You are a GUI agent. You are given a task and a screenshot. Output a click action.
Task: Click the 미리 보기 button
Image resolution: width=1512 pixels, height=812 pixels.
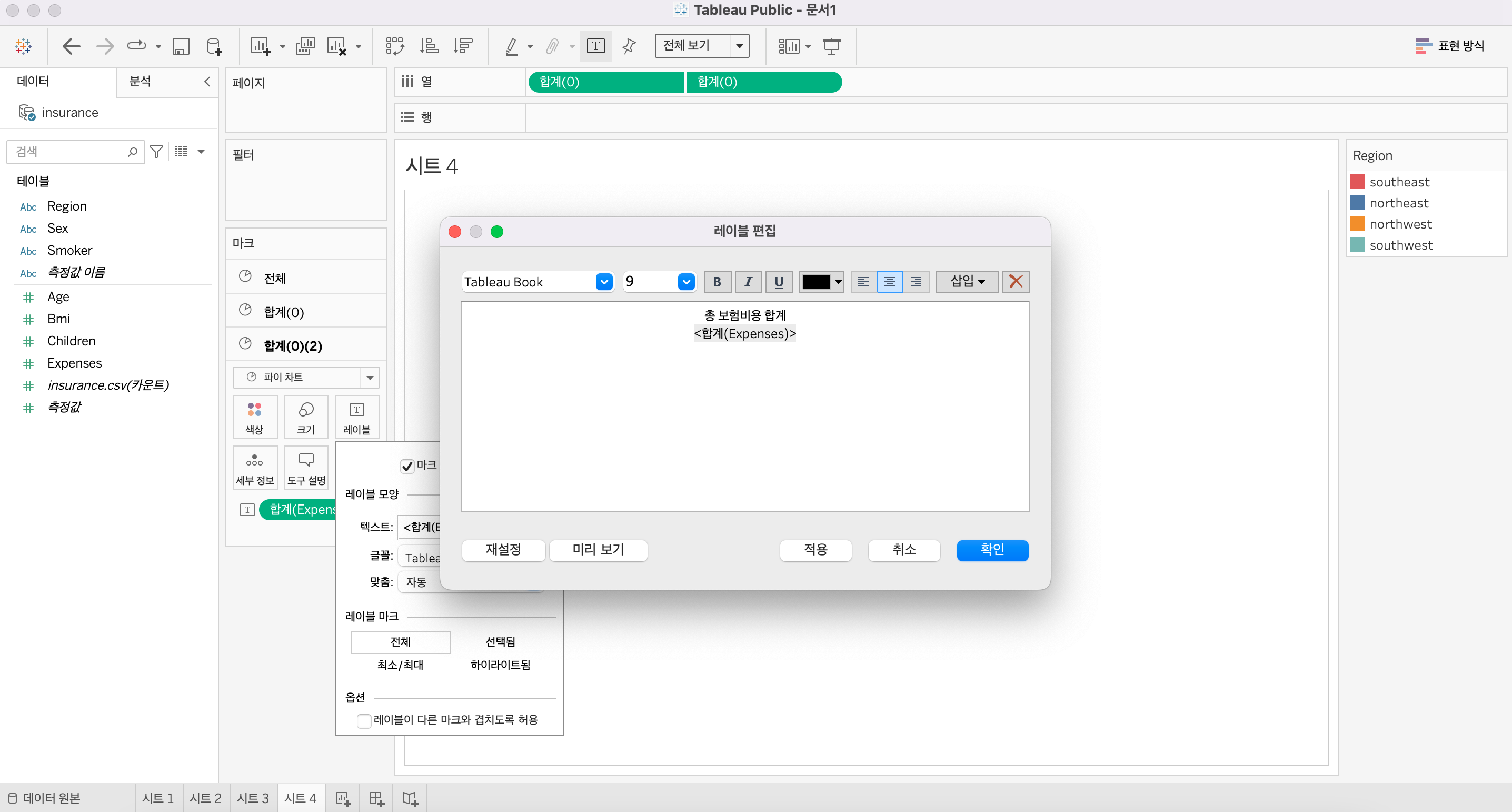(598, 550)
